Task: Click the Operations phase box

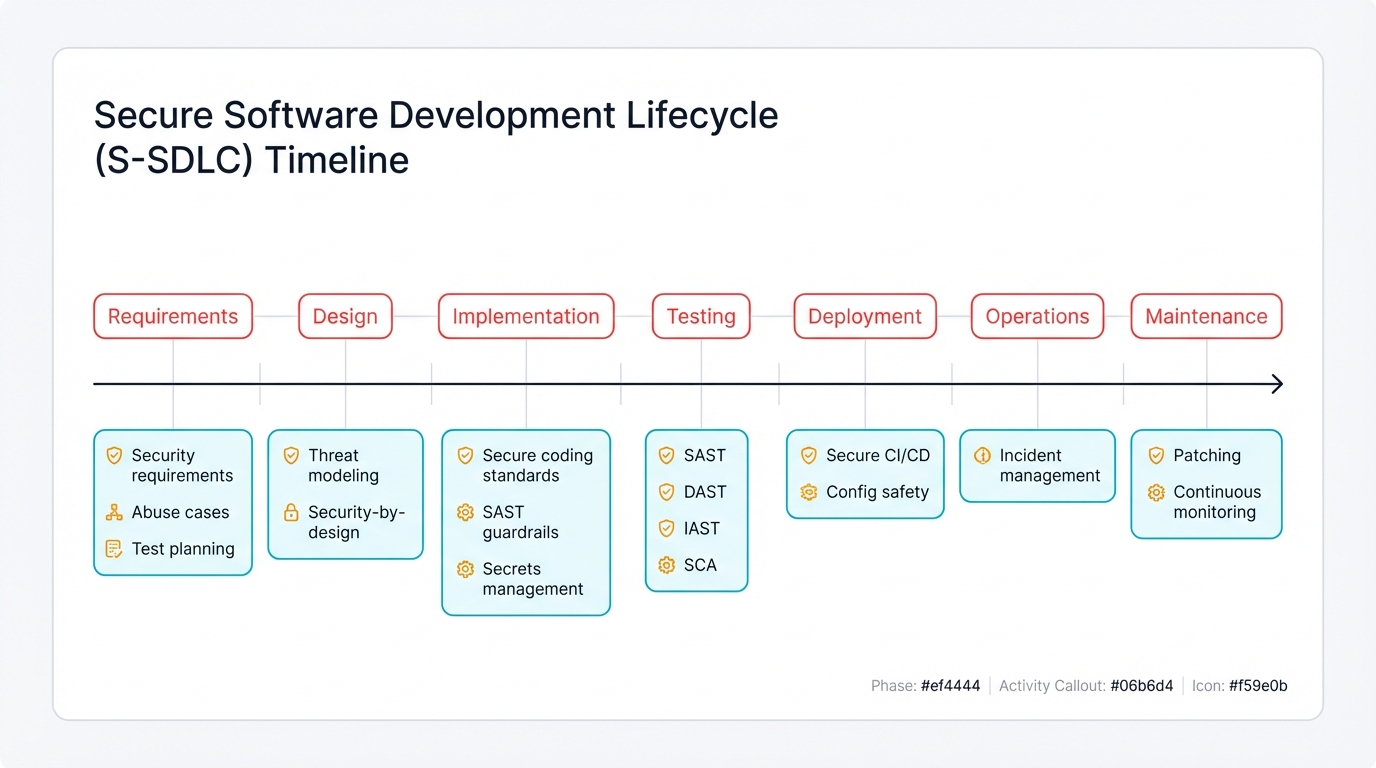Action: coord(1037,316)
